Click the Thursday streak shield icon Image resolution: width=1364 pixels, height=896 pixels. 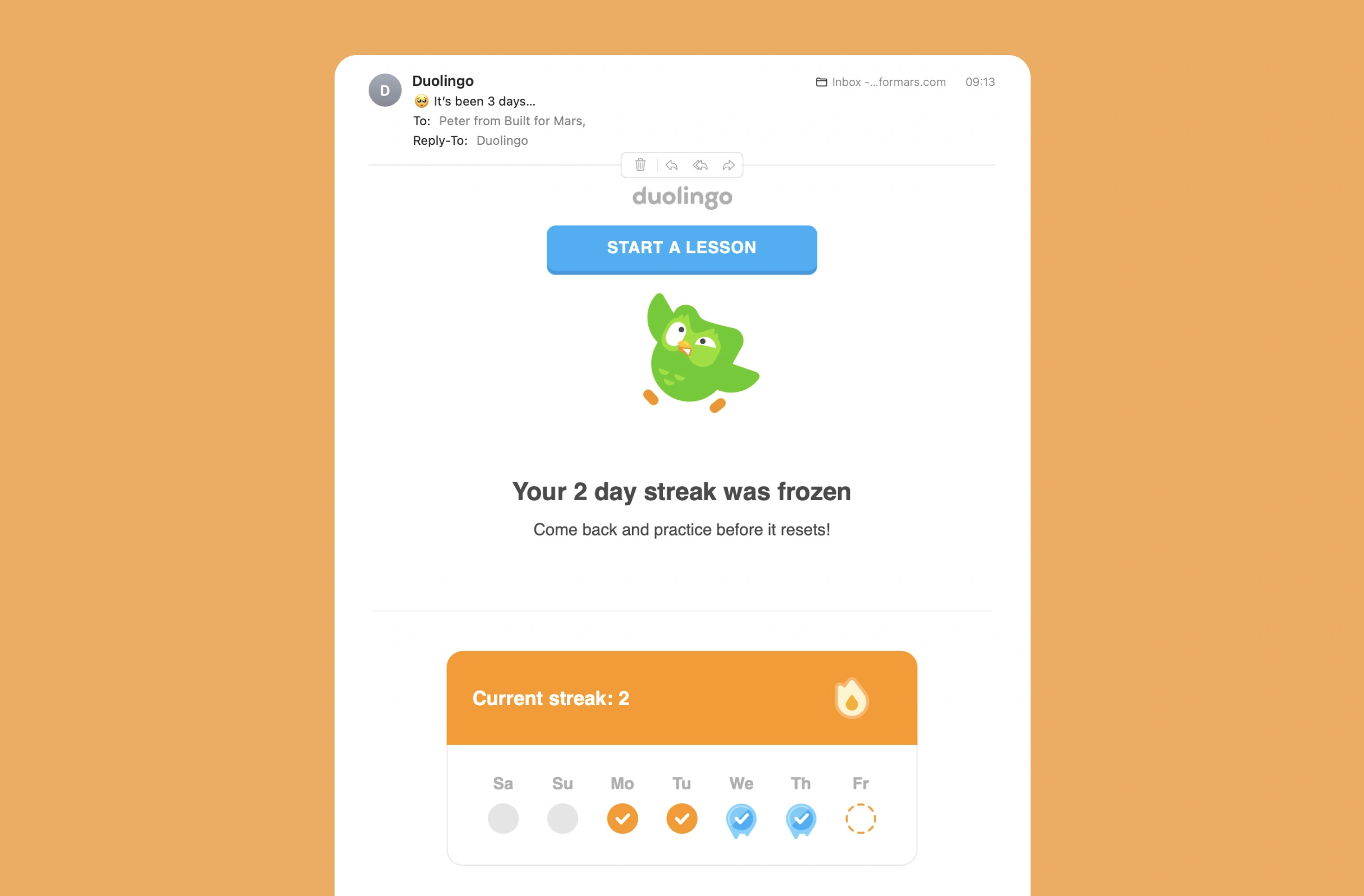800,819
